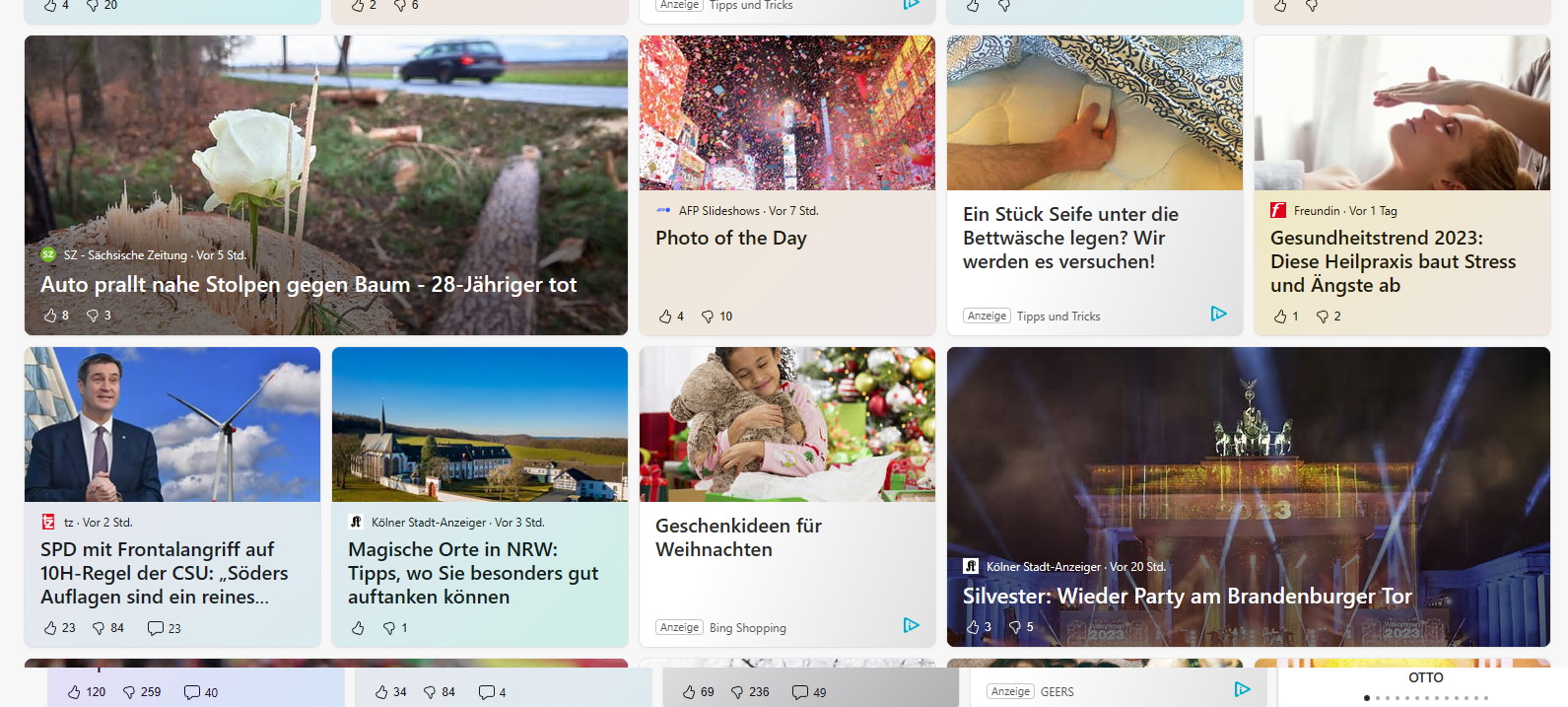Select first carousel dot below OTTO
The height and width of the screenshot is (707, 1568).
(1366, 698)
